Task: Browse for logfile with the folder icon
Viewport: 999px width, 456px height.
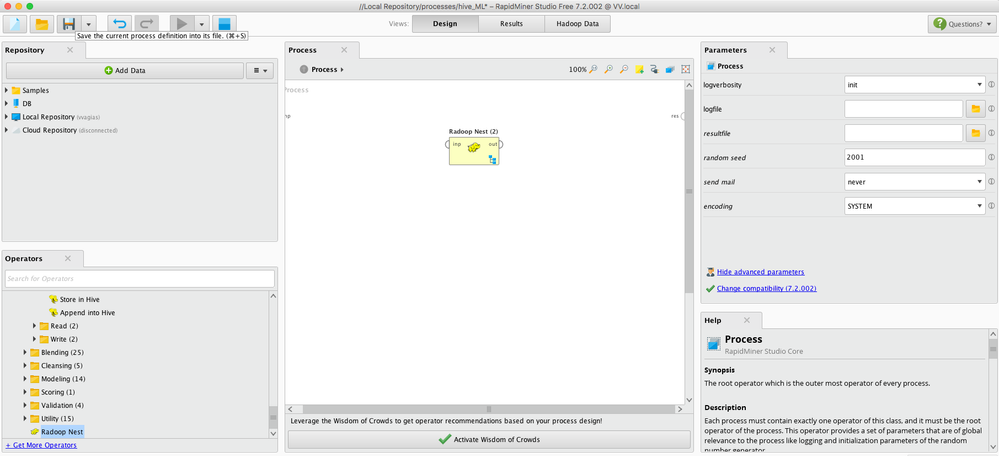Action: coord(975,109)
